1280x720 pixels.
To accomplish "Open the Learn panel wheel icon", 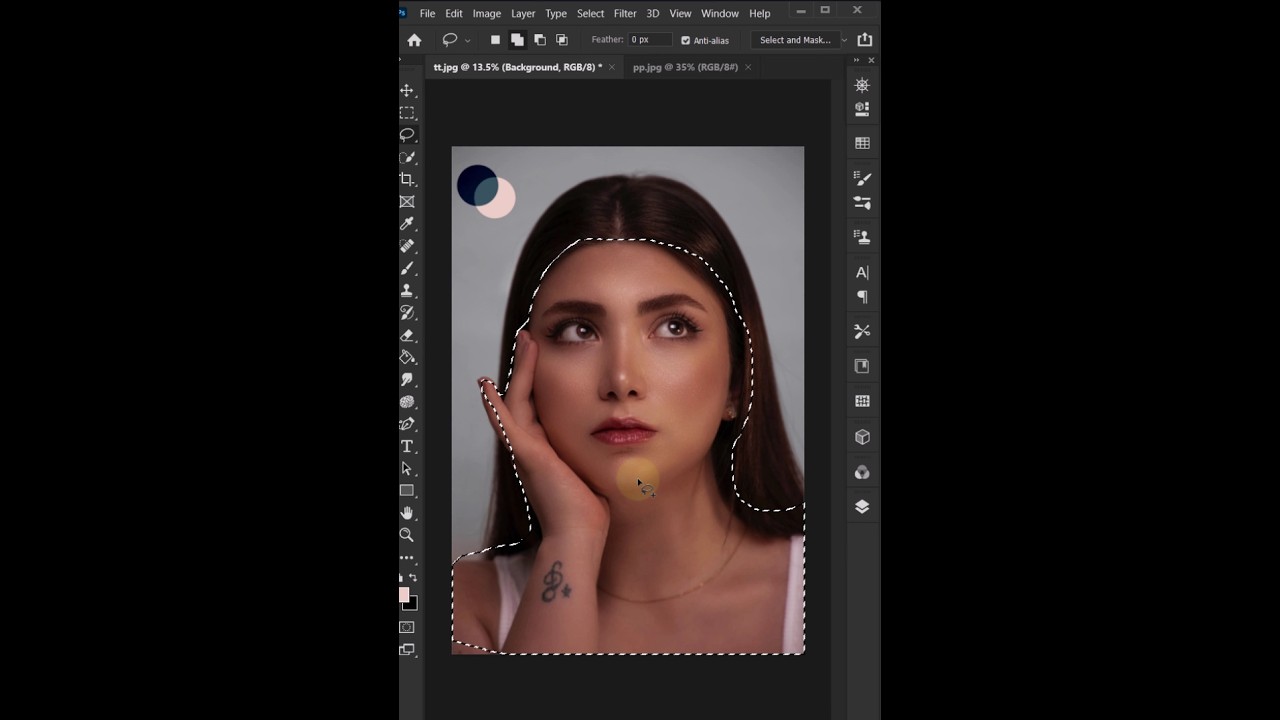I will 862,85.
